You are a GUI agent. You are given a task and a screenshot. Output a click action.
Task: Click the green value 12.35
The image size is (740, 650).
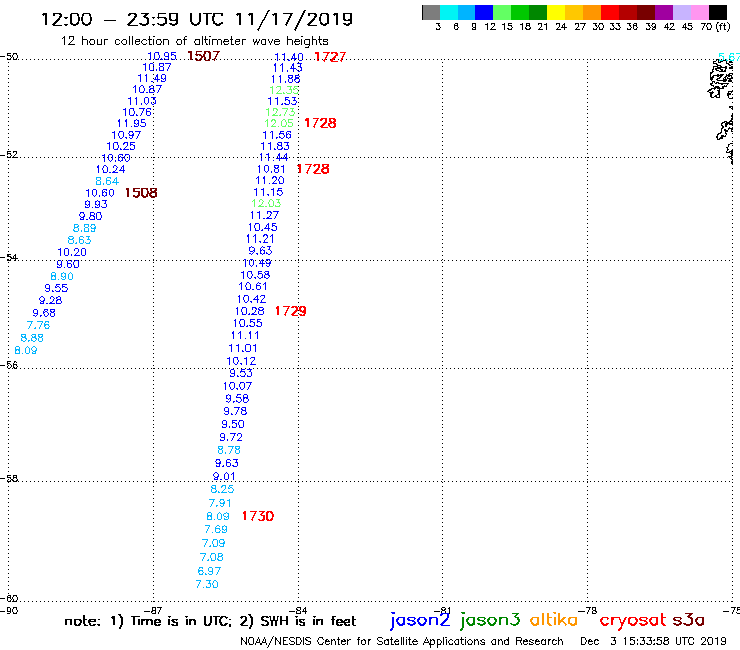[284, 90]
